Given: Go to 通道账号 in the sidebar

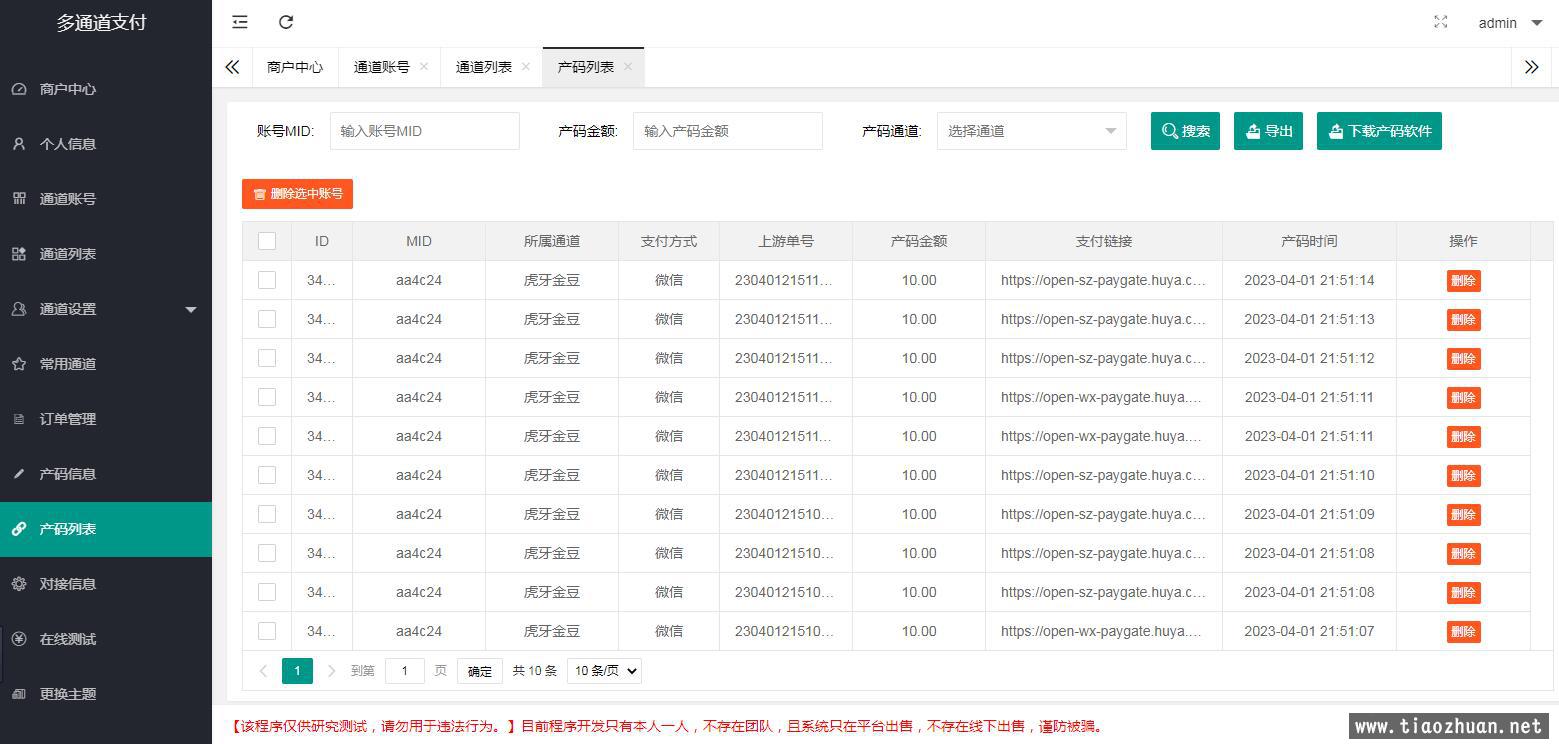Looking at the screenshot, I should 106,199.
